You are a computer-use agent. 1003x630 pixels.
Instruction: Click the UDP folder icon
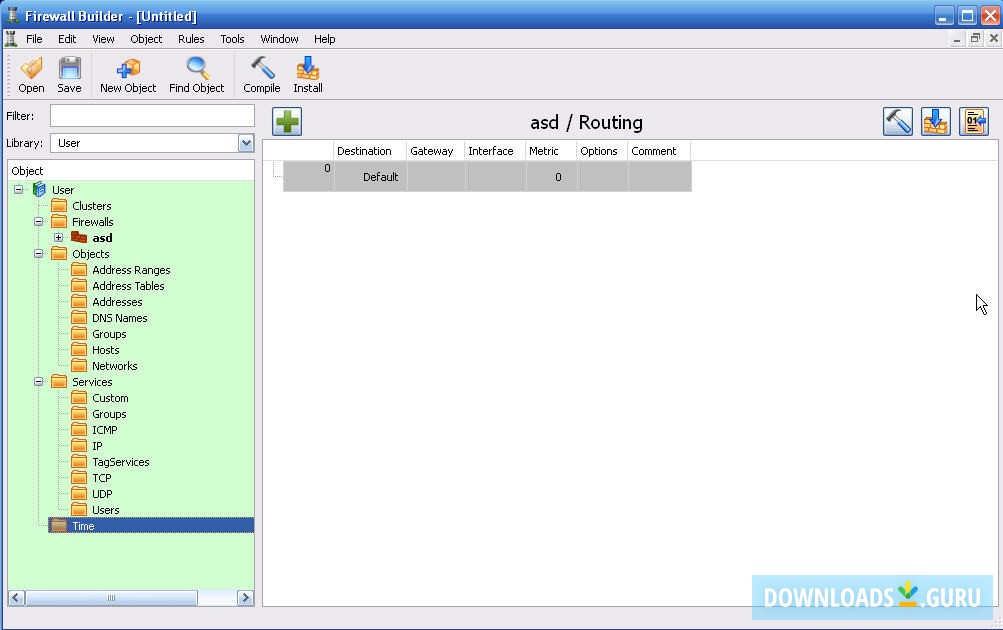pos(79,493)
